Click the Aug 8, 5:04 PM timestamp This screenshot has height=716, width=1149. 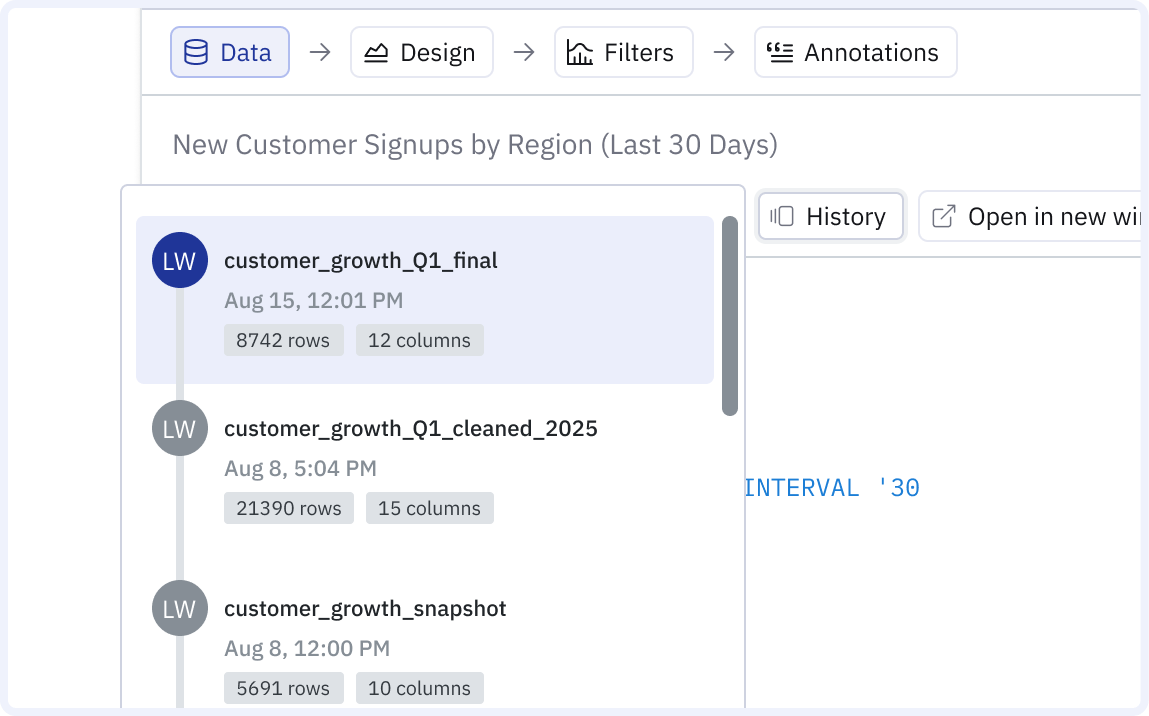point(300,468)
